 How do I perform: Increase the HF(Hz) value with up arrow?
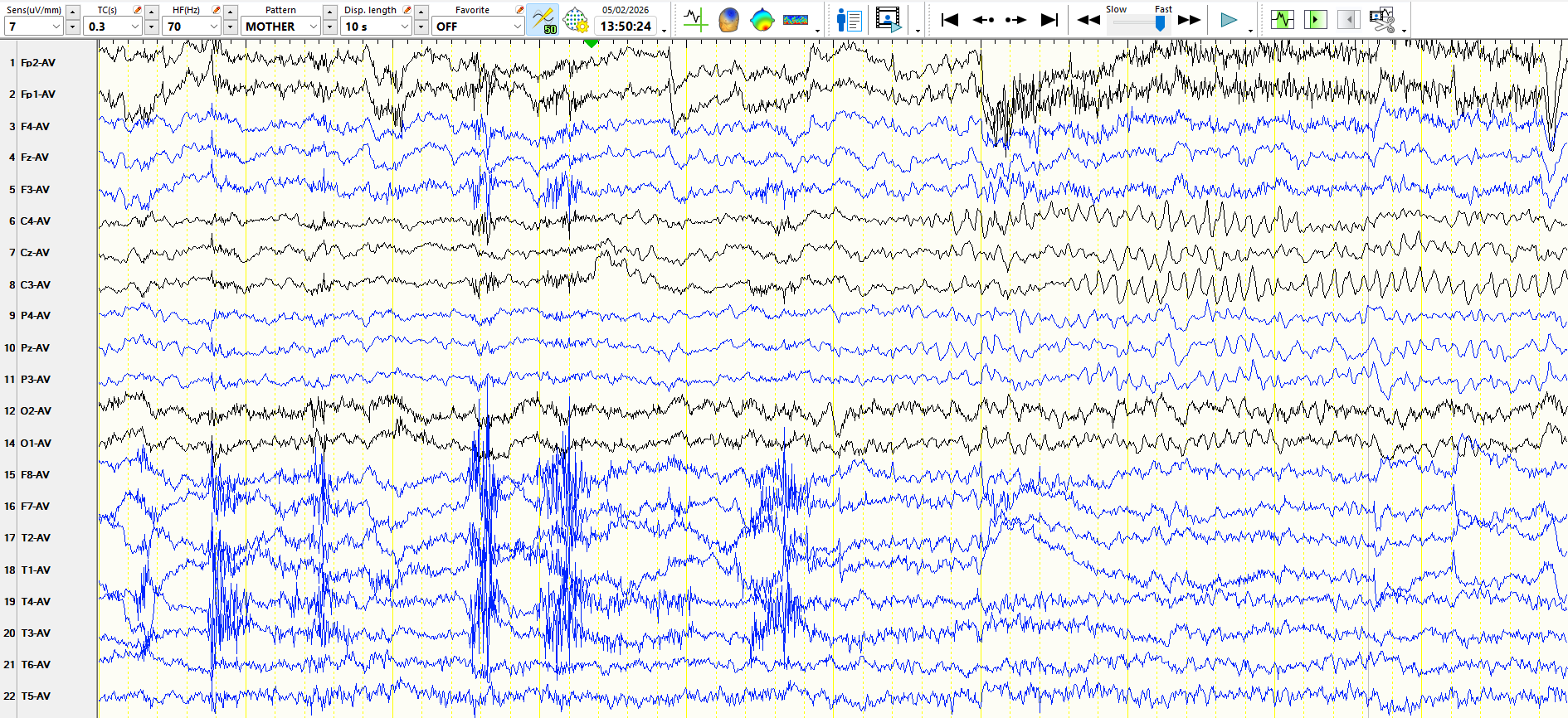click(x=231, y=12)
